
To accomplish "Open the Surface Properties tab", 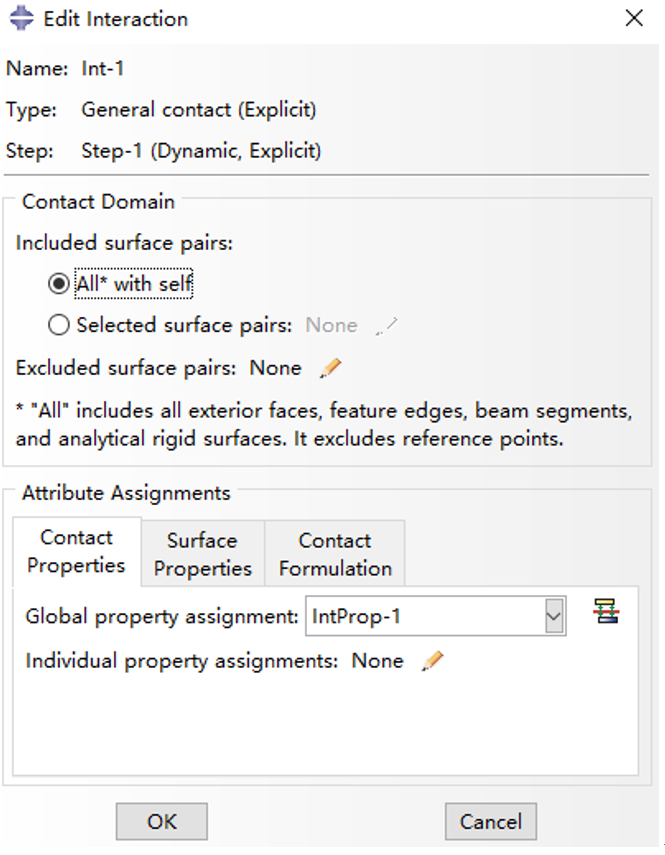I will tap(202, 554).
